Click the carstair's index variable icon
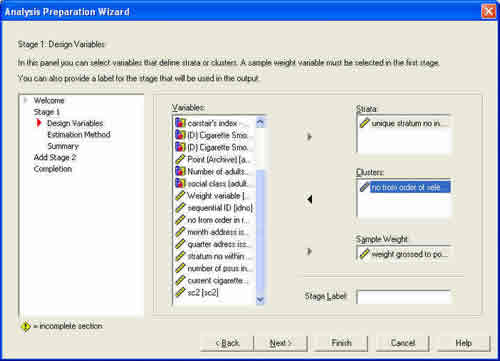This screenshot has width=500, height=361. click(180, 123)
